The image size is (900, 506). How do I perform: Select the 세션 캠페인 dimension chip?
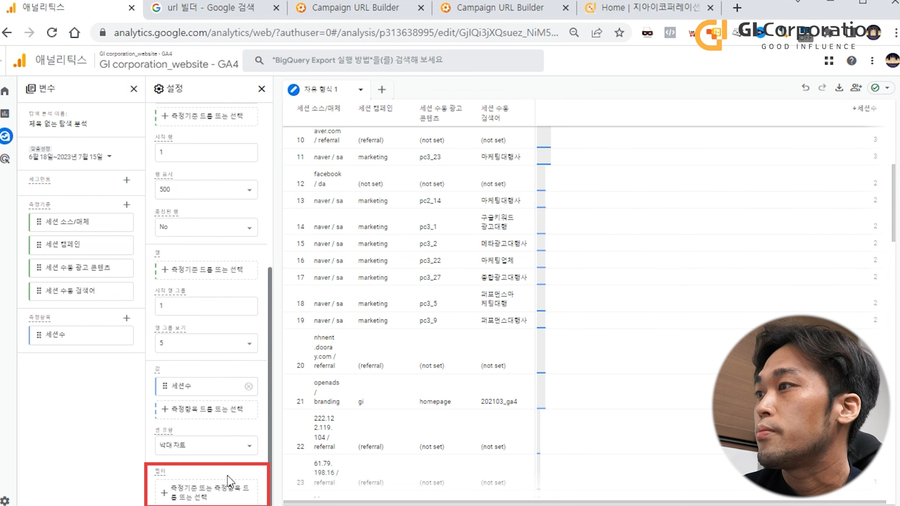[81, 245]
